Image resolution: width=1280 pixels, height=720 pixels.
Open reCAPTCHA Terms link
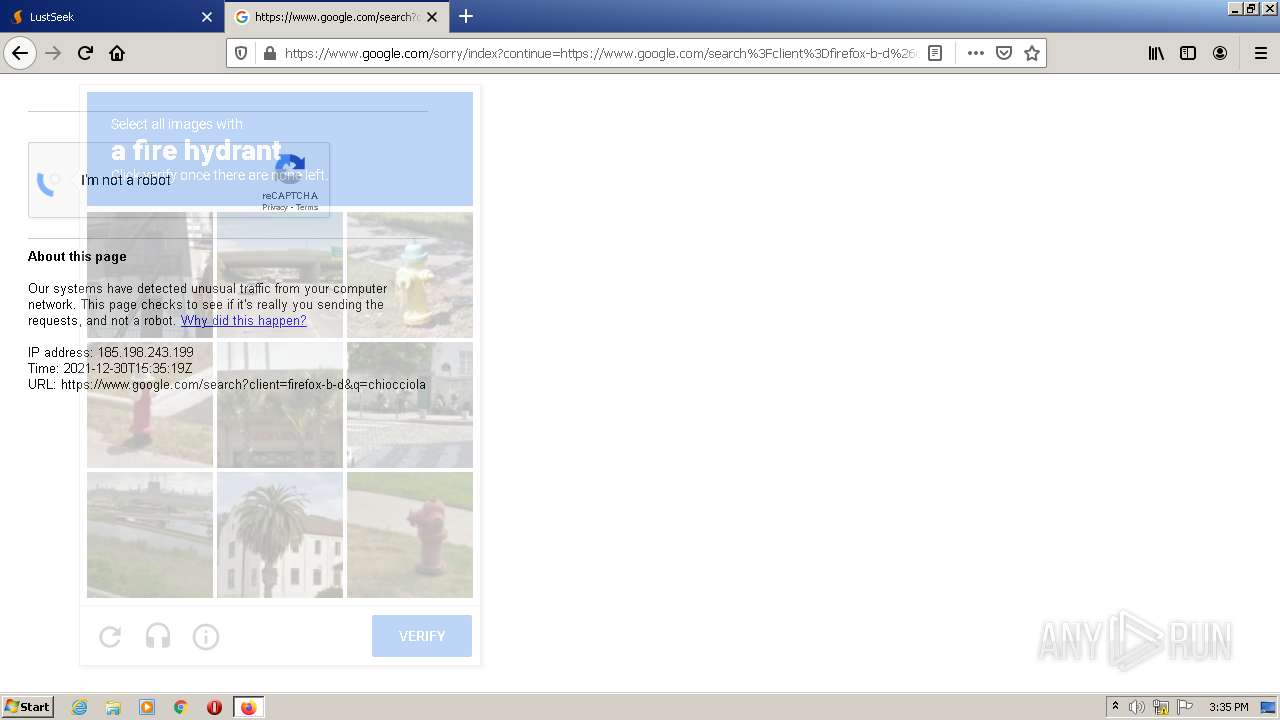click(x=307, y=208)
